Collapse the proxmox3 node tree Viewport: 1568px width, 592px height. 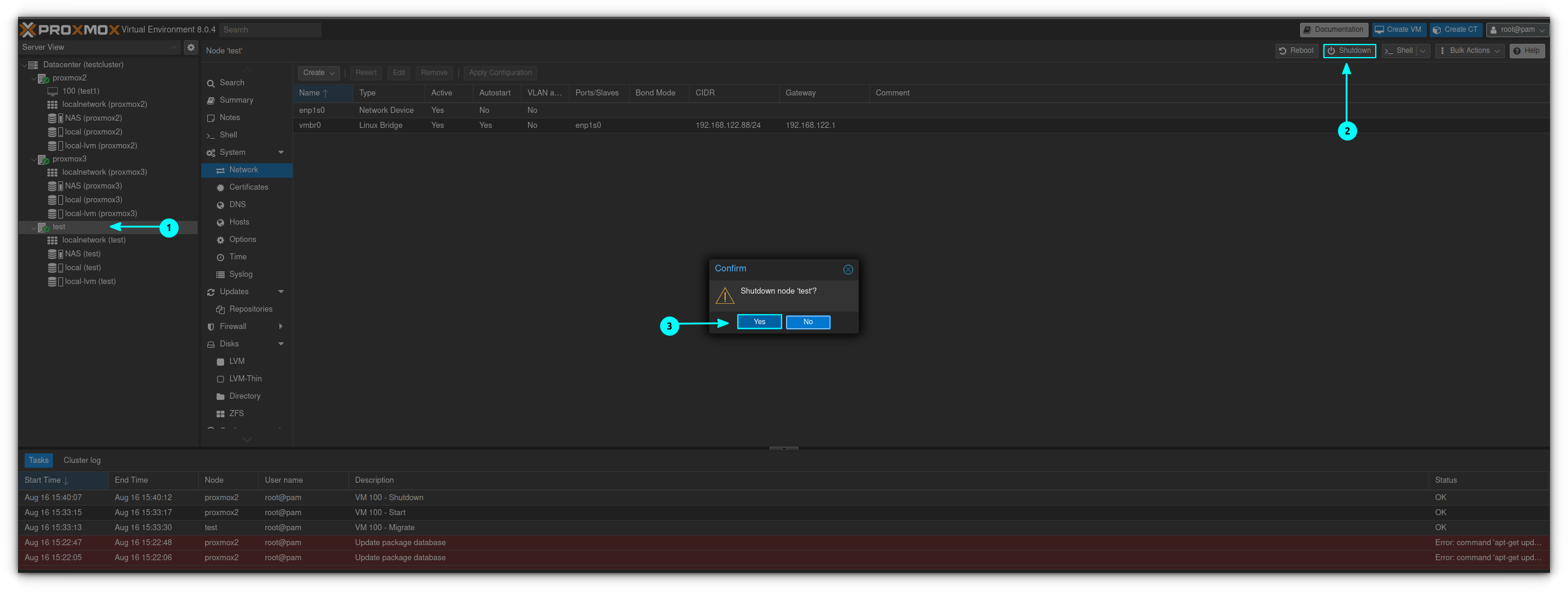[x=34, y=160]
